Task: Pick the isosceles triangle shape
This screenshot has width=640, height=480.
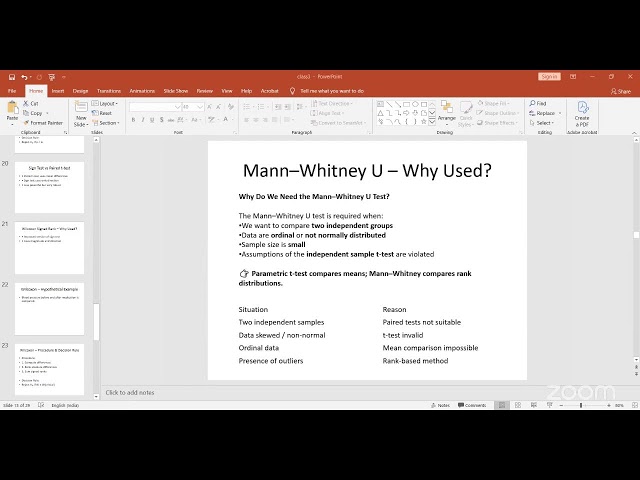Action: click(380, 113)
